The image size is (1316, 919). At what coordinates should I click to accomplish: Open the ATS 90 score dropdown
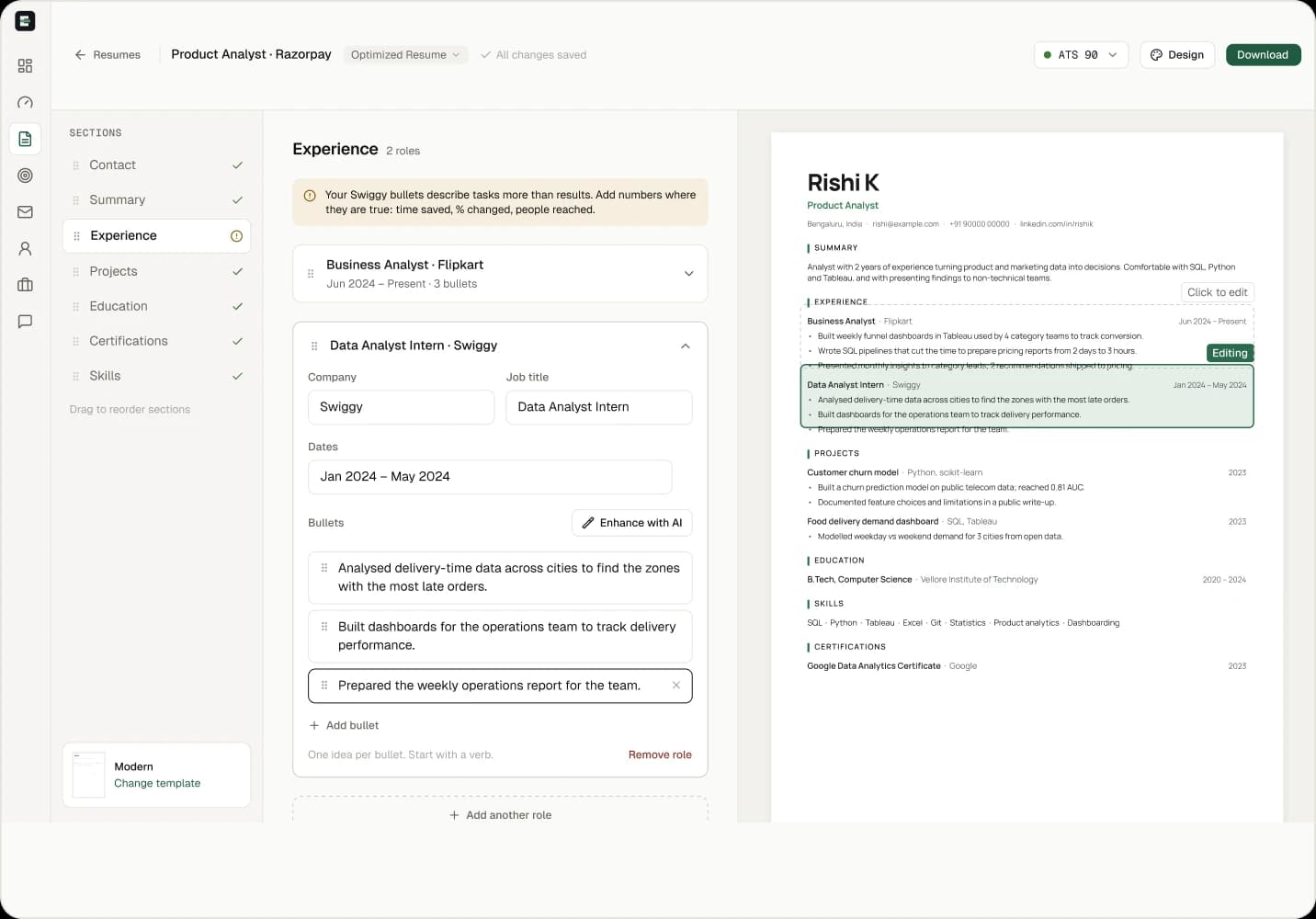[x=1081, y=55]
